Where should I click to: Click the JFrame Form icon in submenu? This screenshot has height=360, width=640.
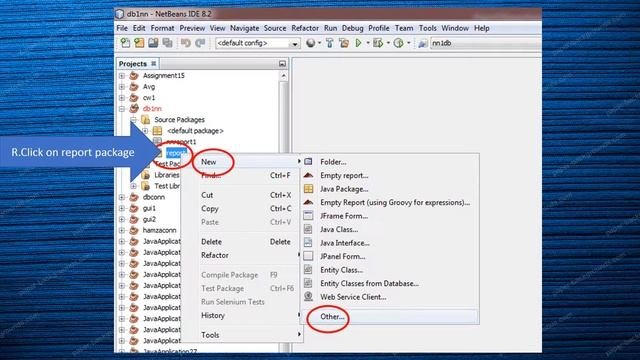308,216
